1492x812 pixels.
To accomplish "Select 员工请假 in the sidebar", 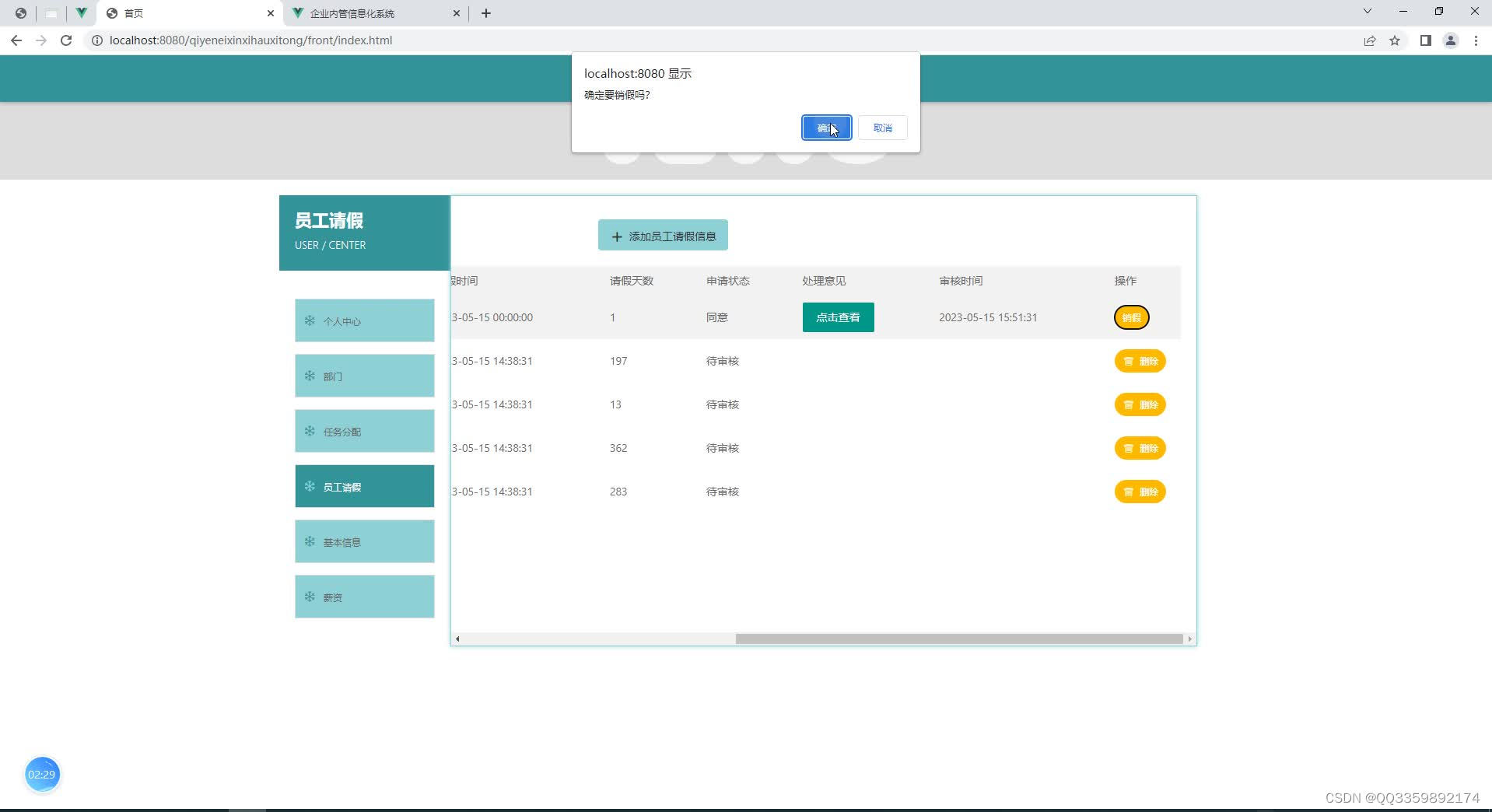I will (364, 486).
